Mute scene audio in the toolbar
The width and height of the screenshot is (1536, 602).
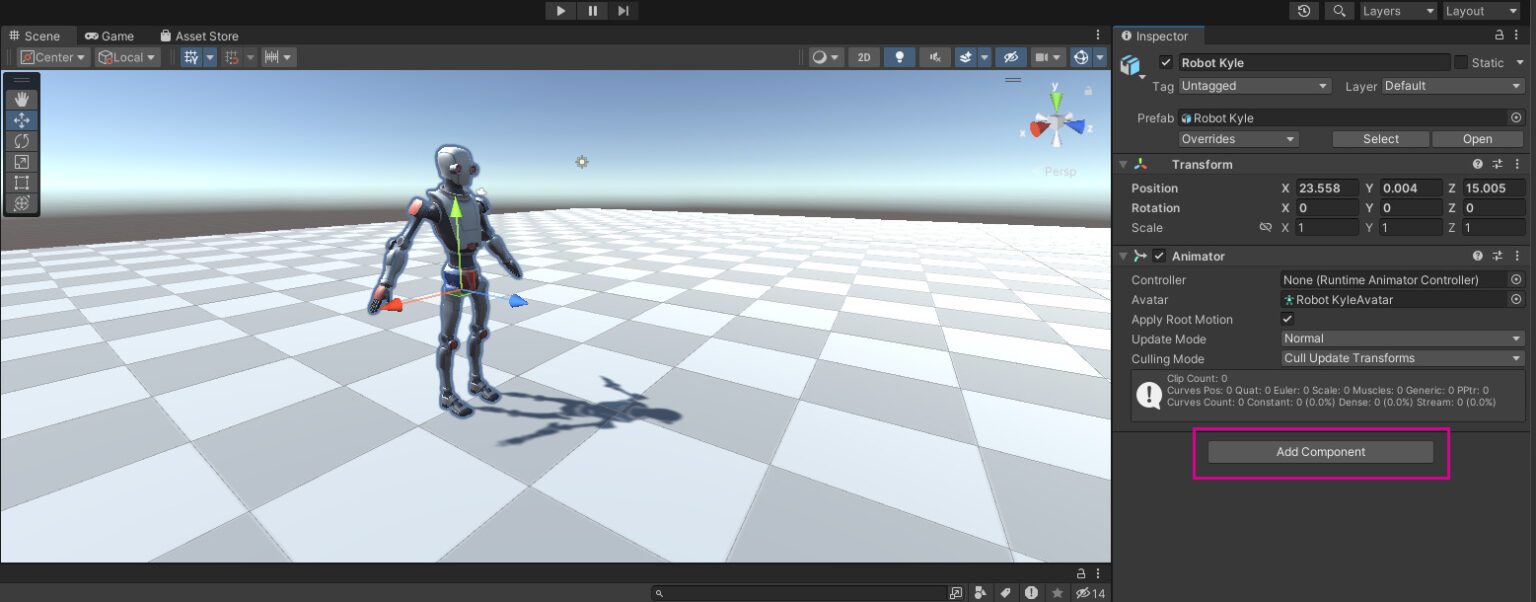935,57
